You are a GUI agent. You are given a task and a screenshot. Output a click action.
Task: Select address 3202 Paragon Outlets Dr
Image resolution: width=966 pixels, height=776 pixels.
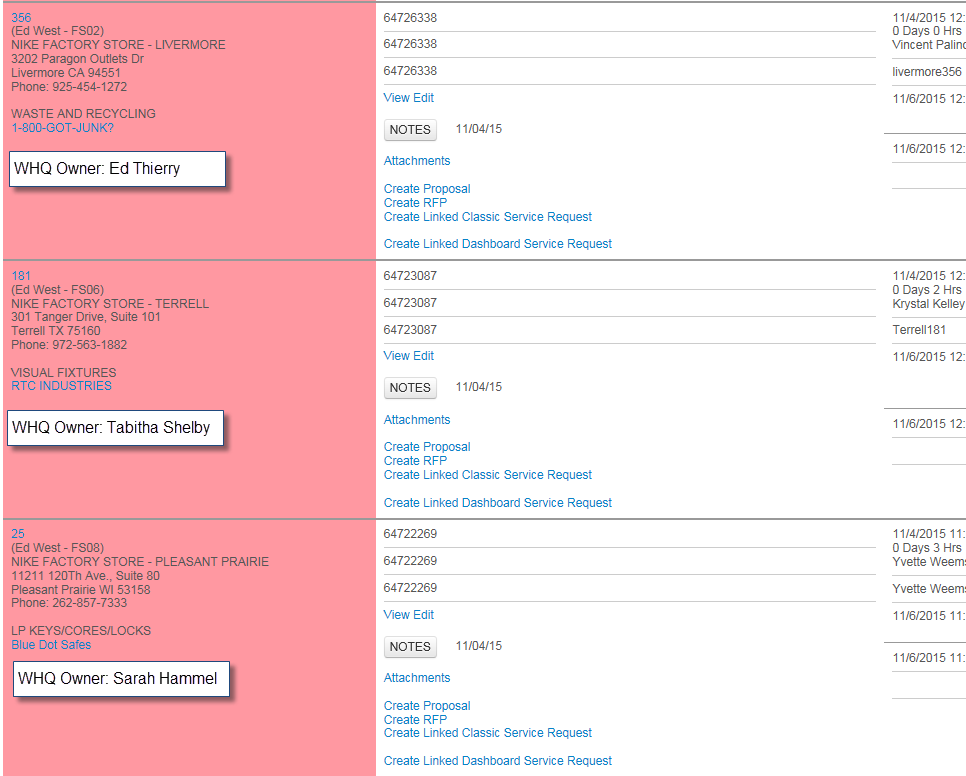pos(77,59)
